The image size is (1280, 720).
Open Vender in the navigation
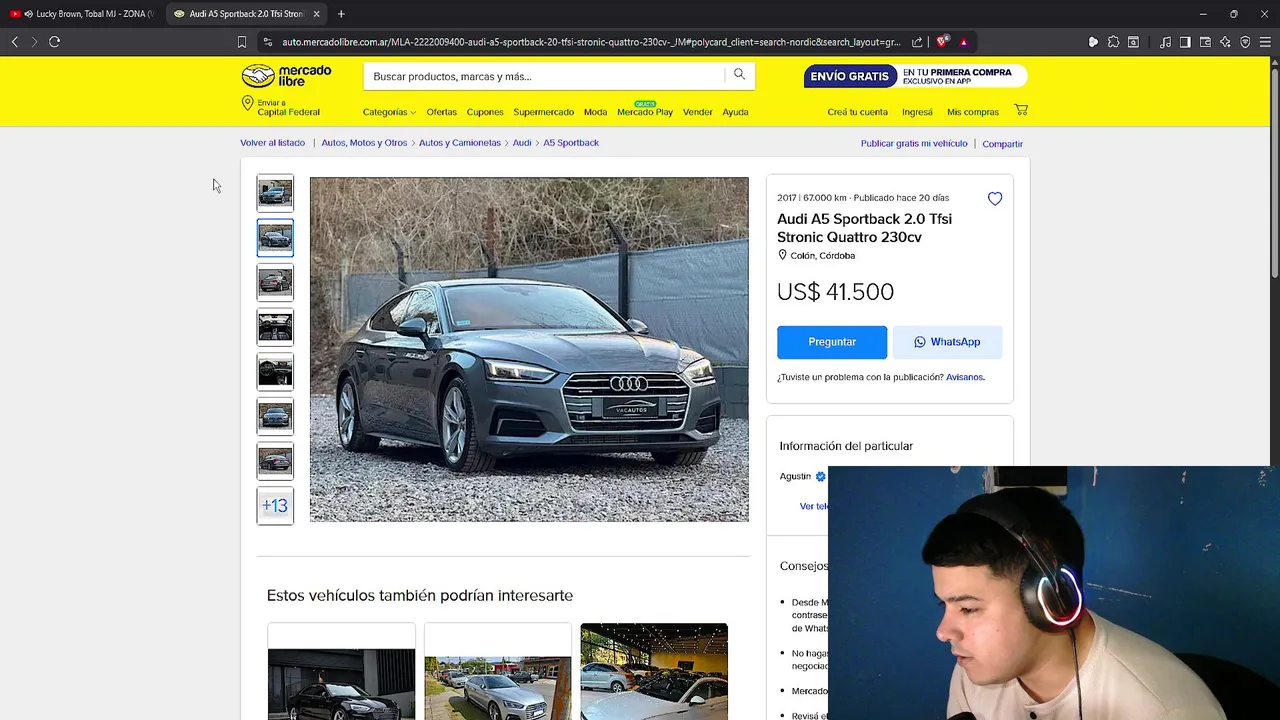[698, 112]
